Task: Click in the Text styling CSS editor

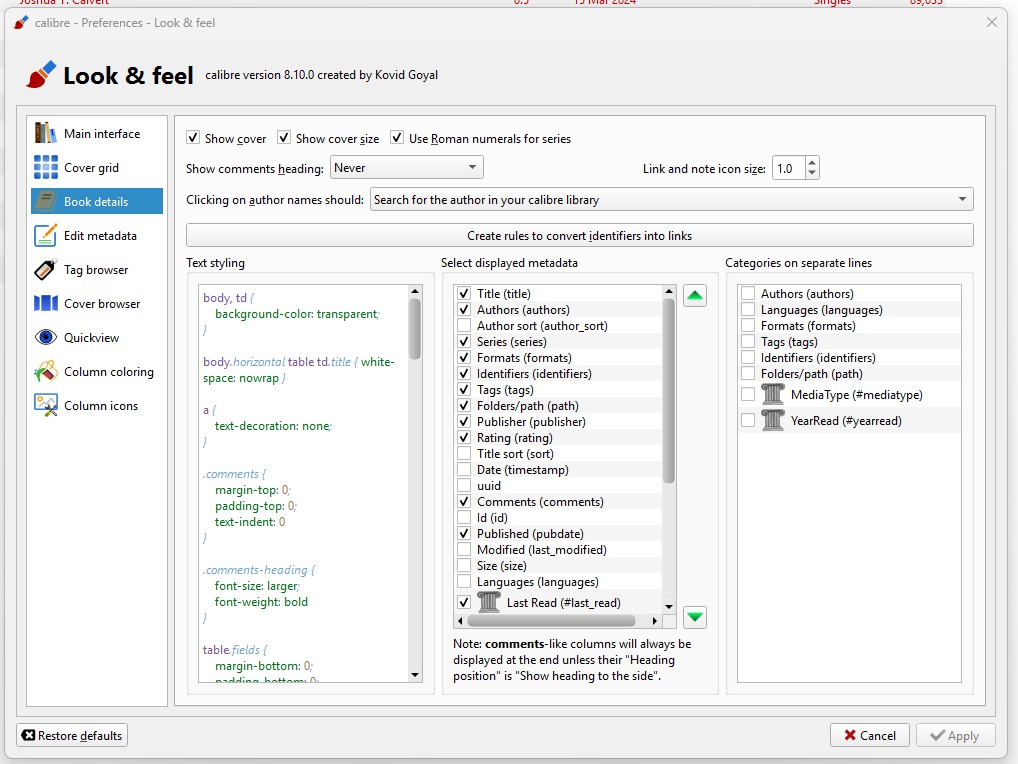Action: click(304, 484)
